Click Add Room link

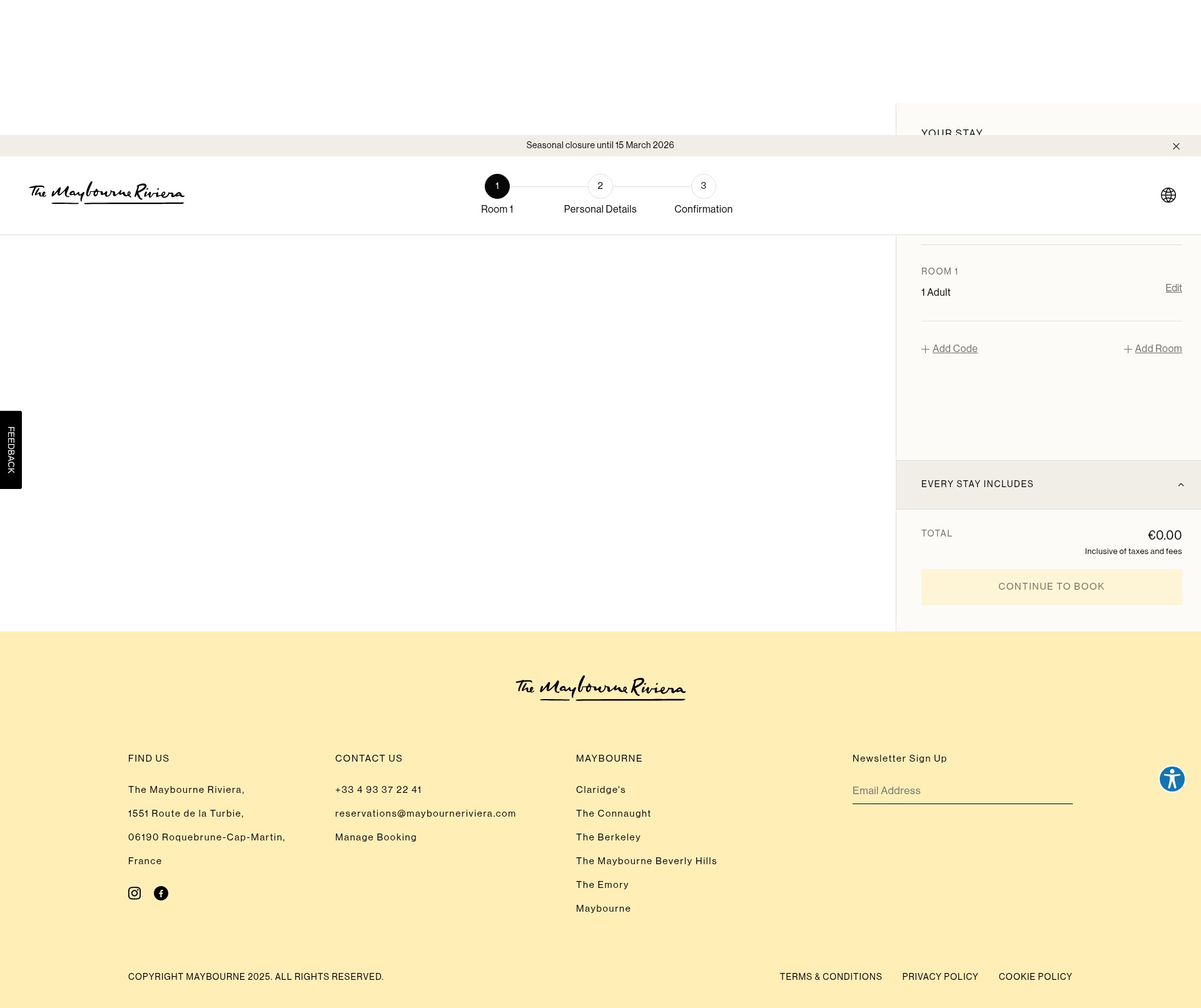(1158, 349)
